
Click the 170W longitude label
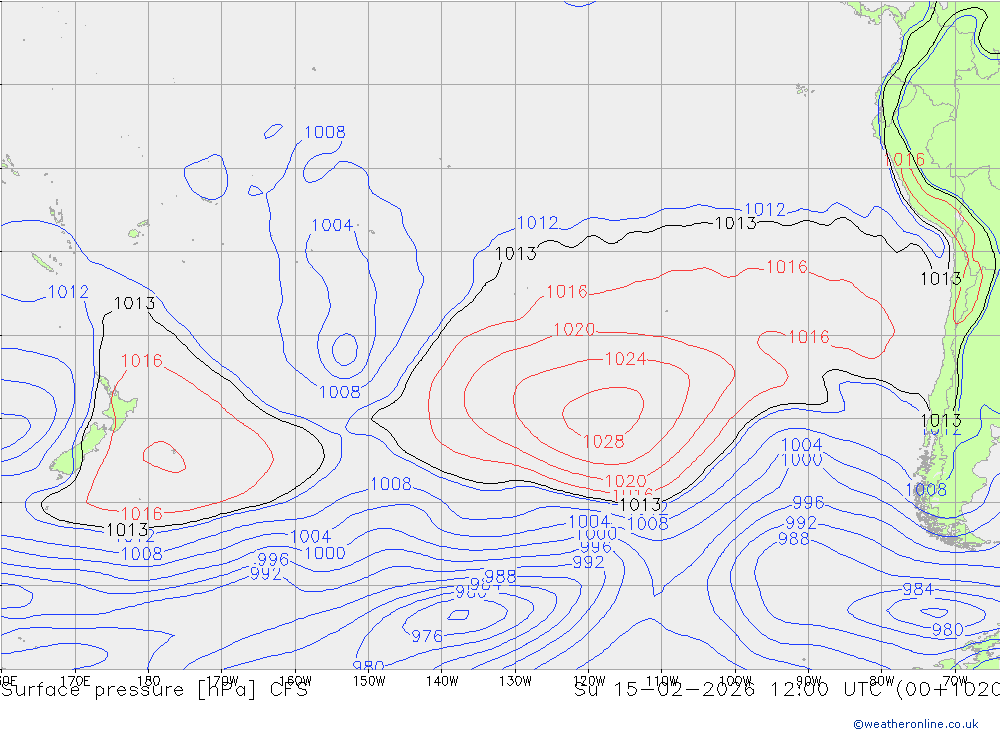tap(222, 681)
